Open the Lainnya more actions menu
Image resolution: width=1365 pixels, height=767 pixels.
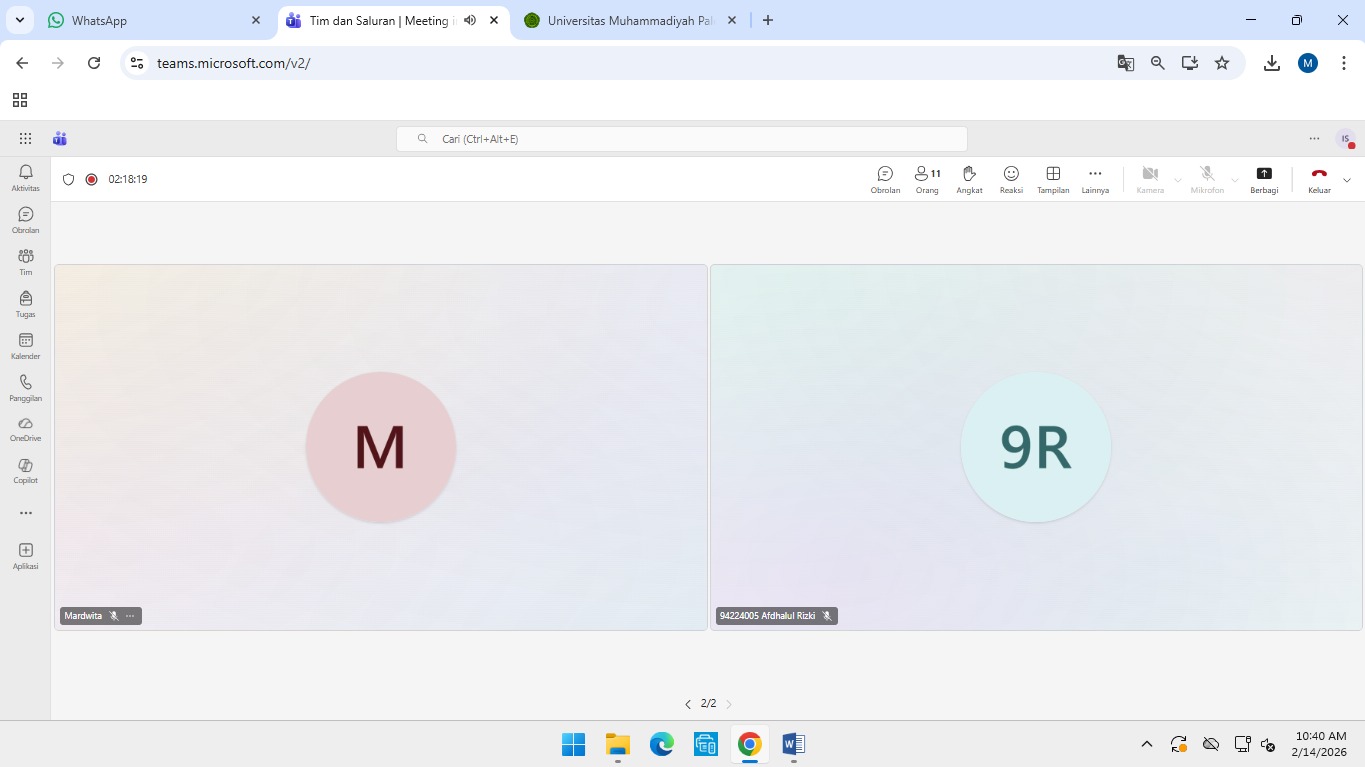point(1095,179)
